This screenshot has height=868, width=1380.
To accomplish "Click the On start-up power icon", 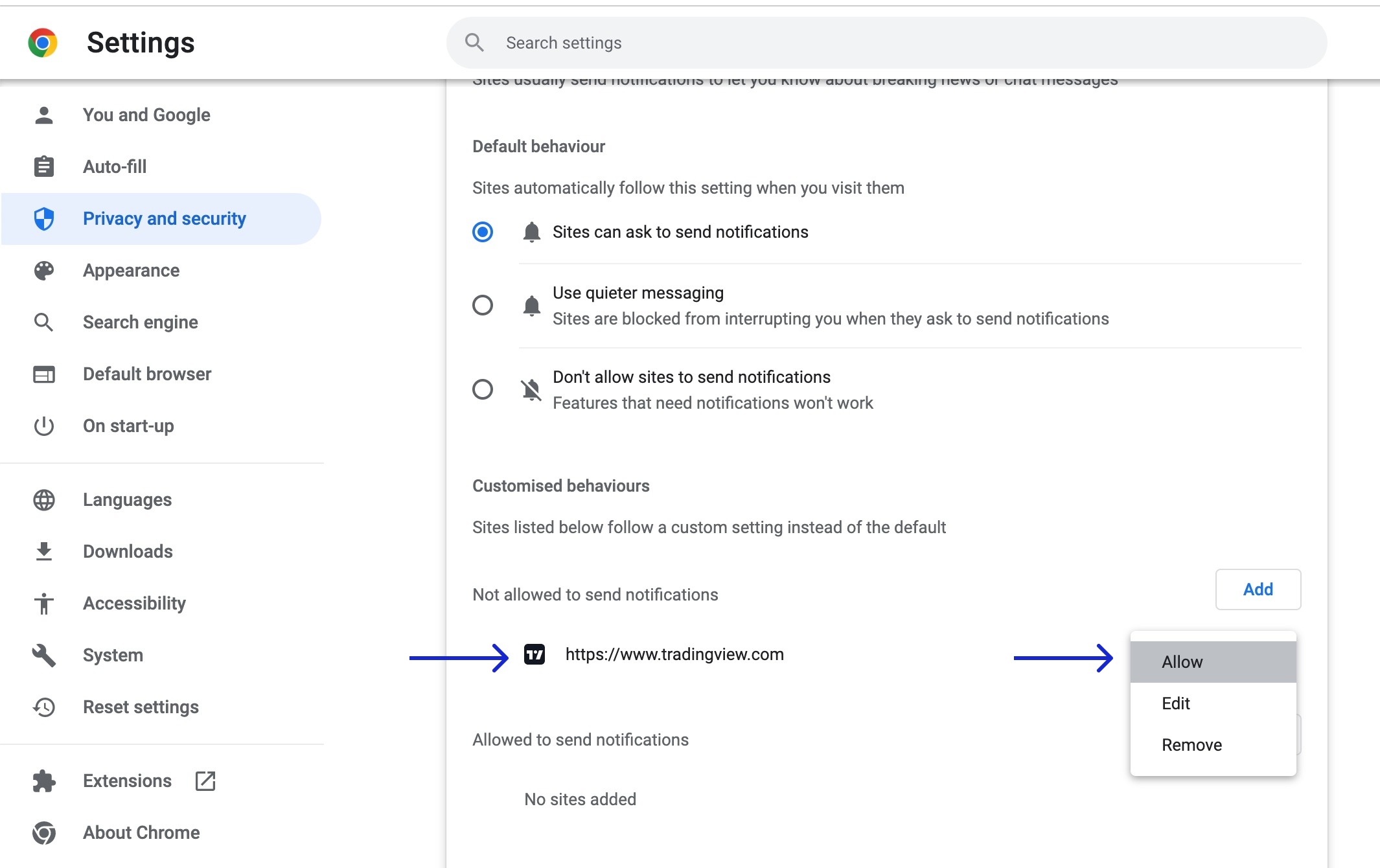I will 44,426.
